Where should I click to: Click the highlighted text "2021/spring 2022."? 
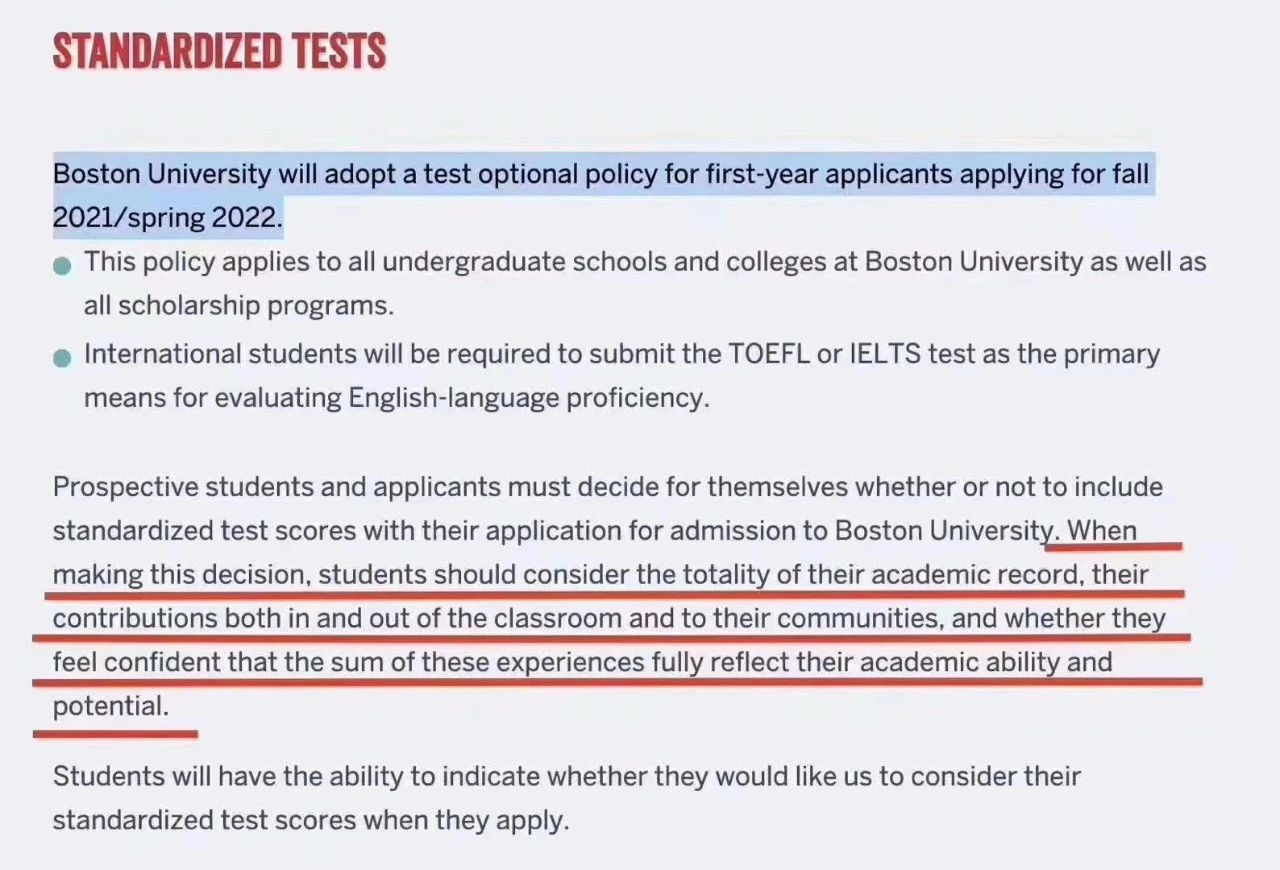(x=167, y=218)
